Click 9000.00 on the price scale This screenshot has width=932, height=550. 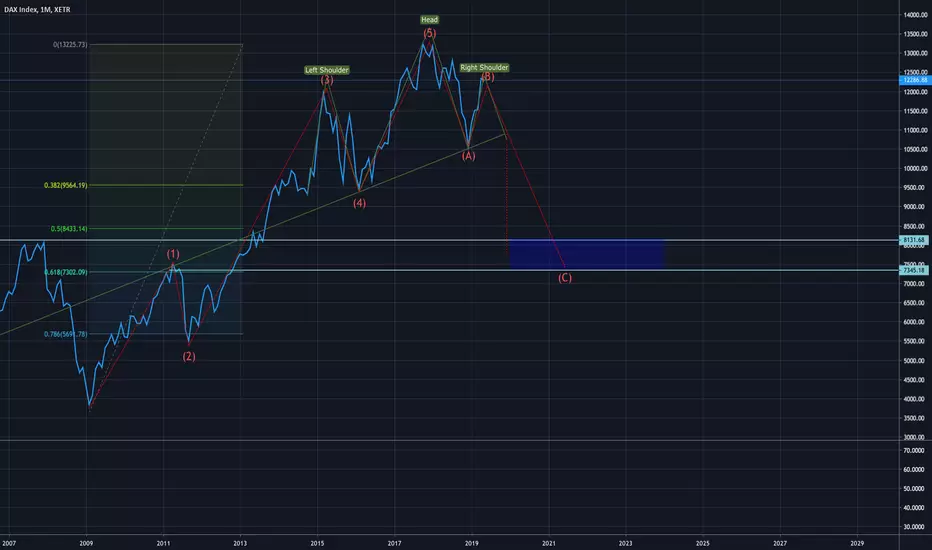(915, 207)
